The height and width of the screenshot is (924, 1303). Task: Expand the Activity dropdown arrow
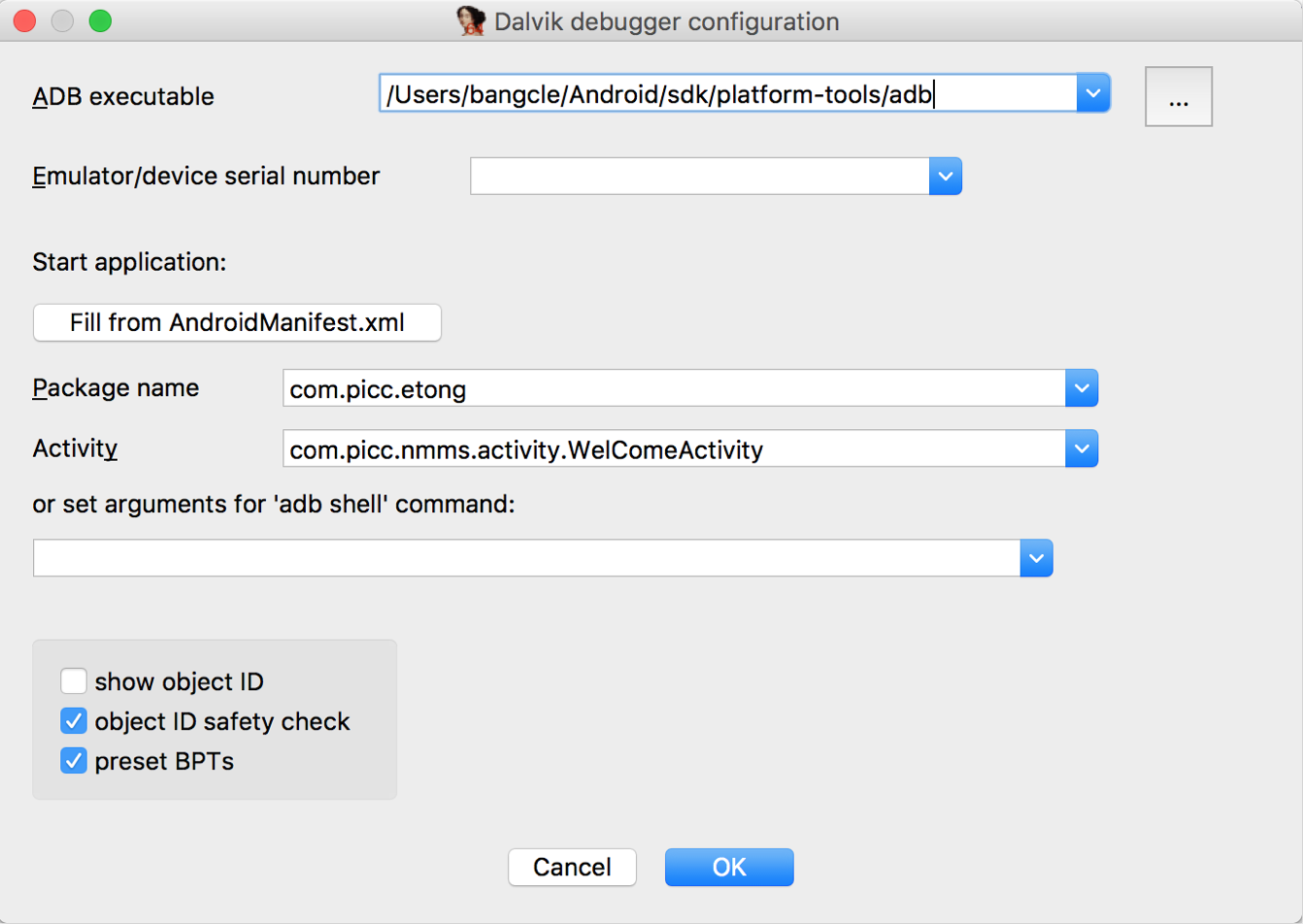[1081, 448]
